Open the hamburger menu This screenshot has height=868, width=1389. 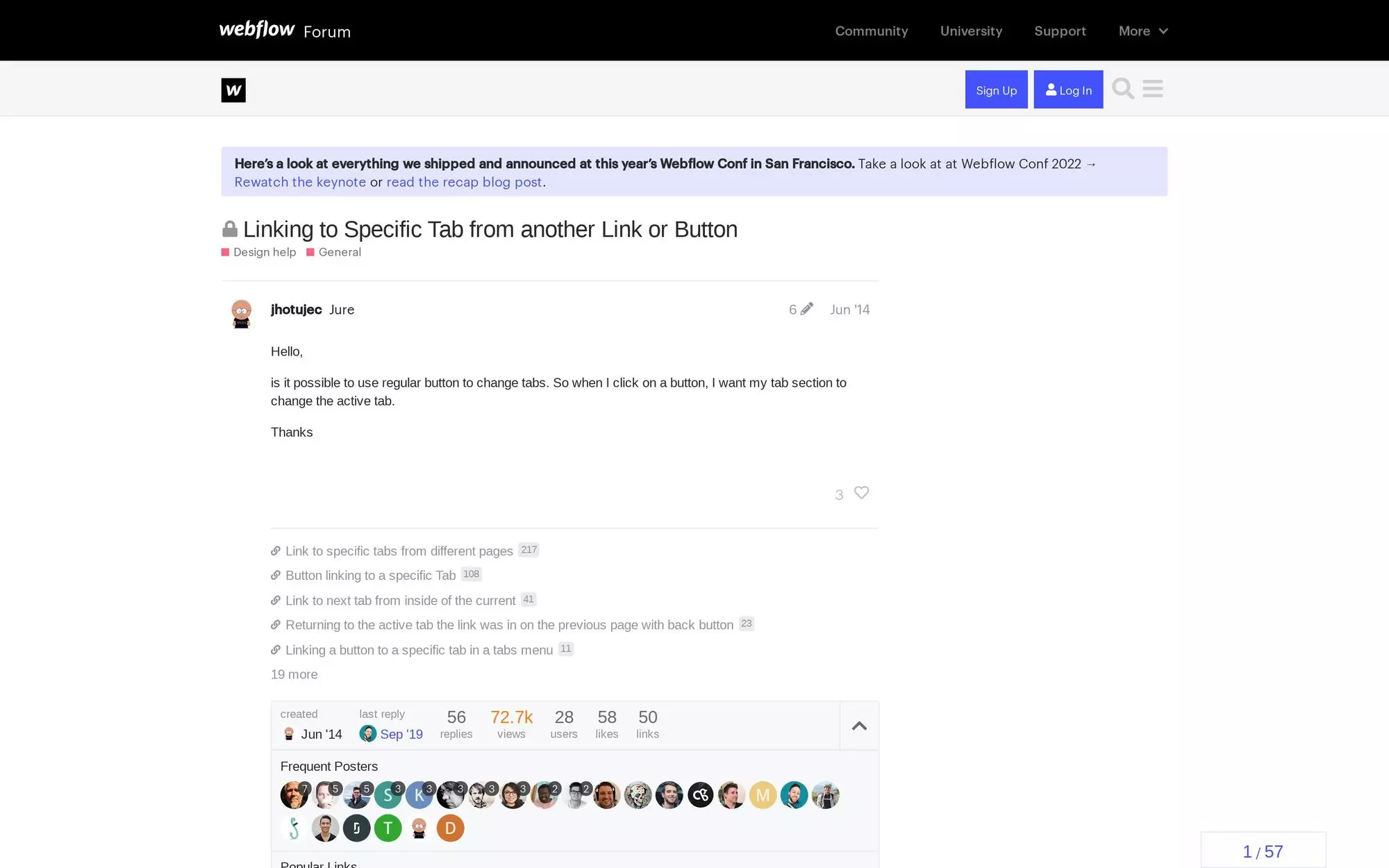(1153, 88)
